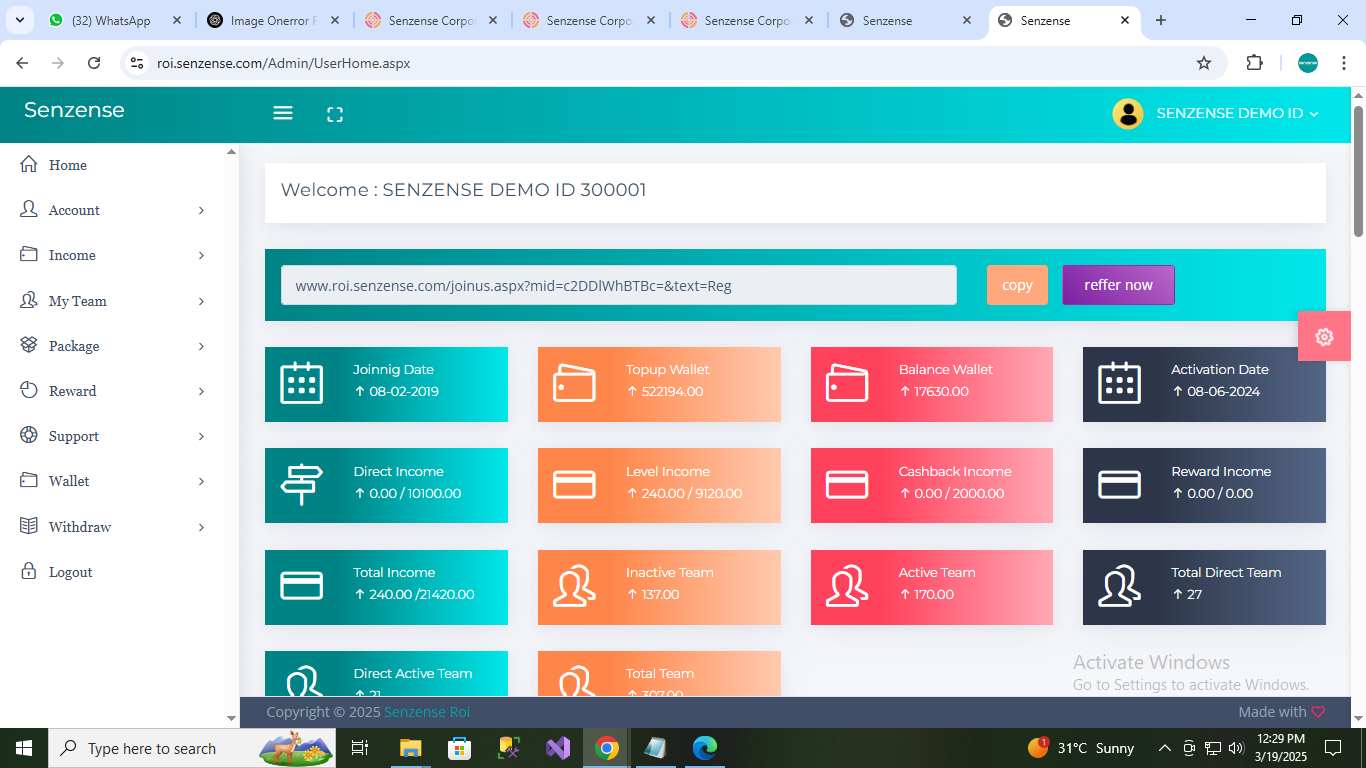Image resolution: width=1366 pixels, height=768 pixels.
Task: Open File Explorer from the taskbar
Action: pos(410,748)
